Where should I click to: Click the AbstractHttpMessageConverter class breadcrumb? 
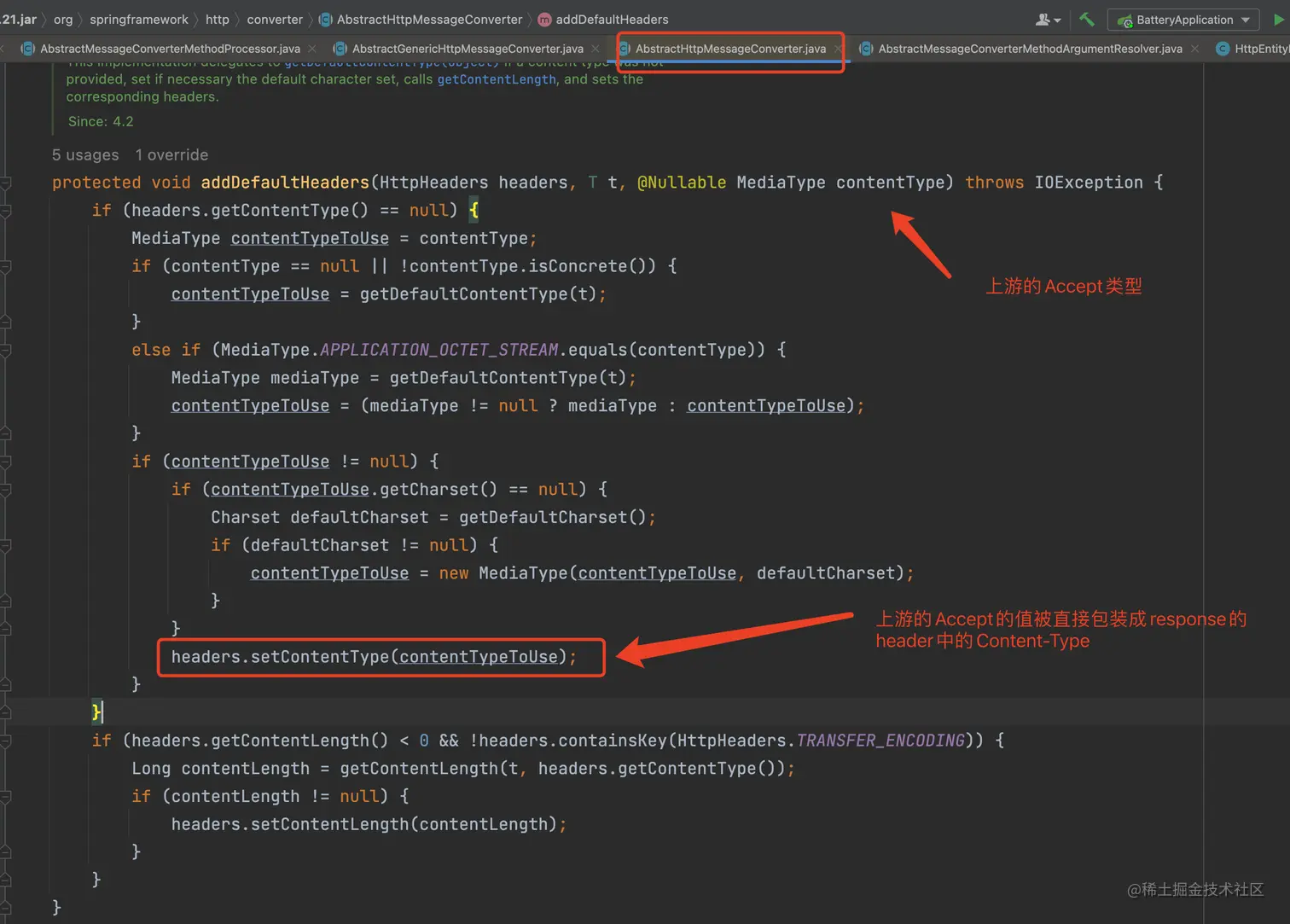[x=421, y=19]
